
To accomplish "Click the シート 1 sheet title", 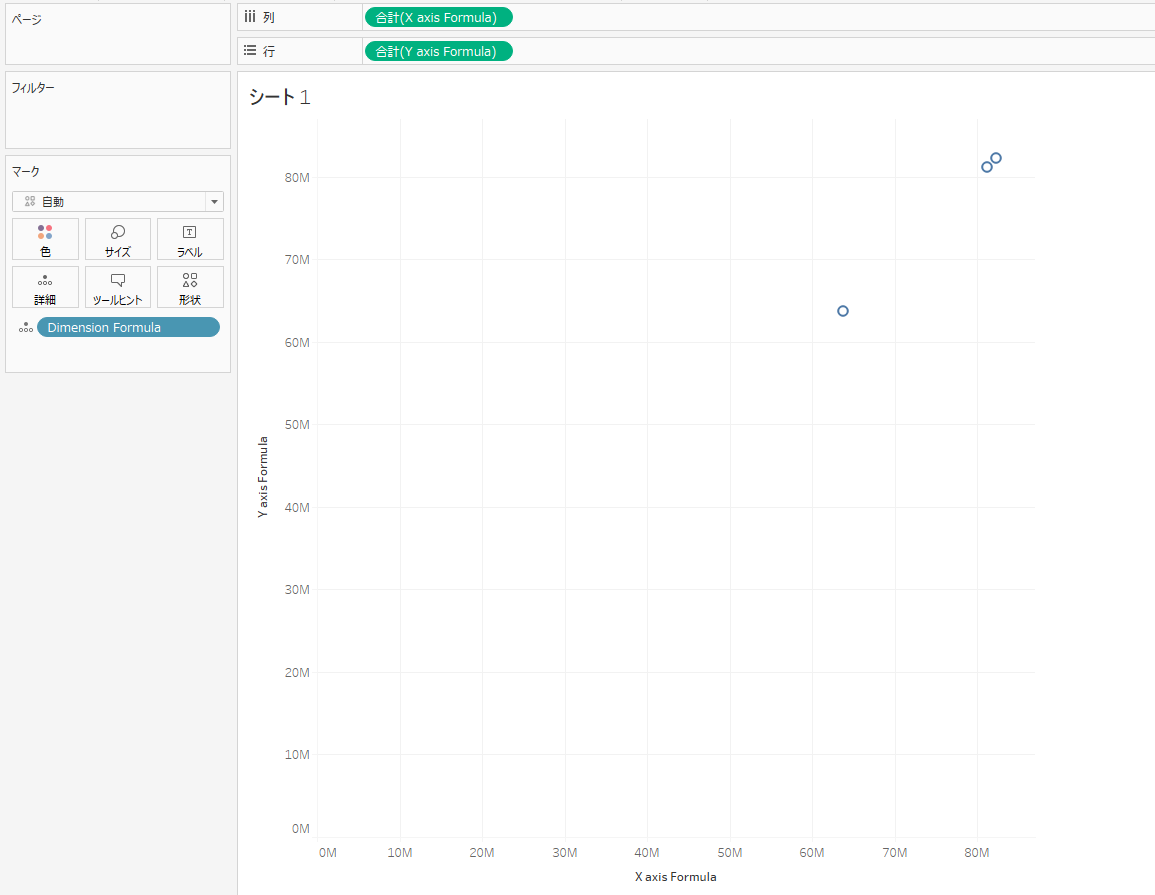I will pyautogui.click(x=280, y=97).
